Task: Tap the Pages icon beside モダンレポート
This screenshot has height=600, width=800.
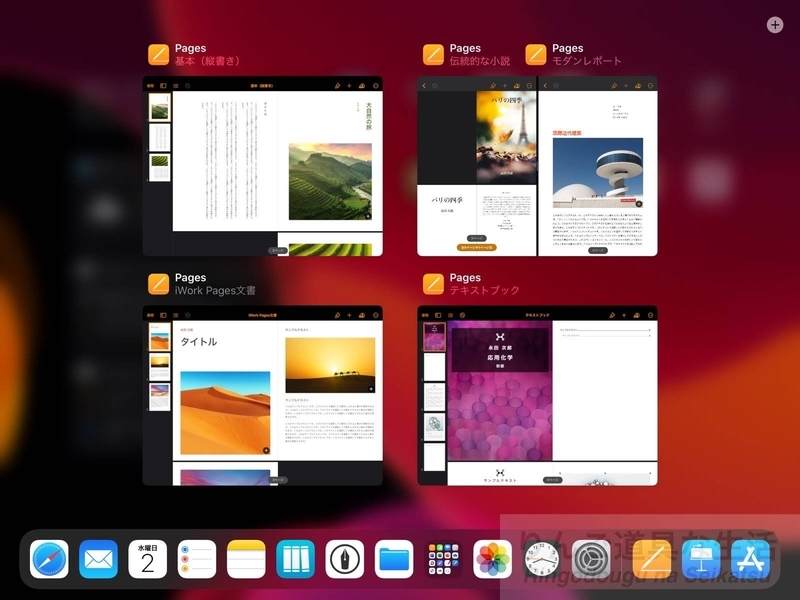Action: point(536,55)
